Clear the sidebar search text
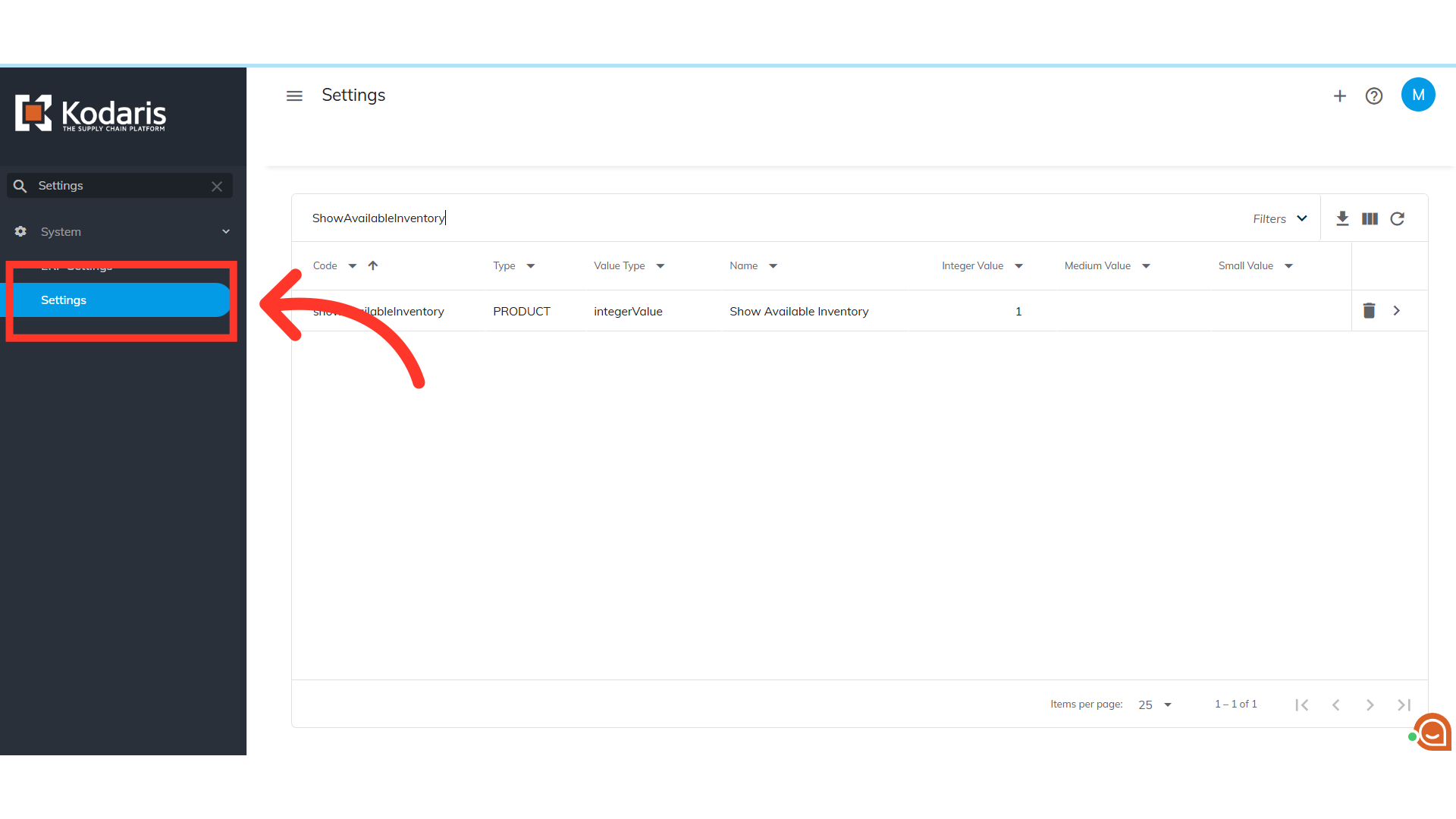 217,186
